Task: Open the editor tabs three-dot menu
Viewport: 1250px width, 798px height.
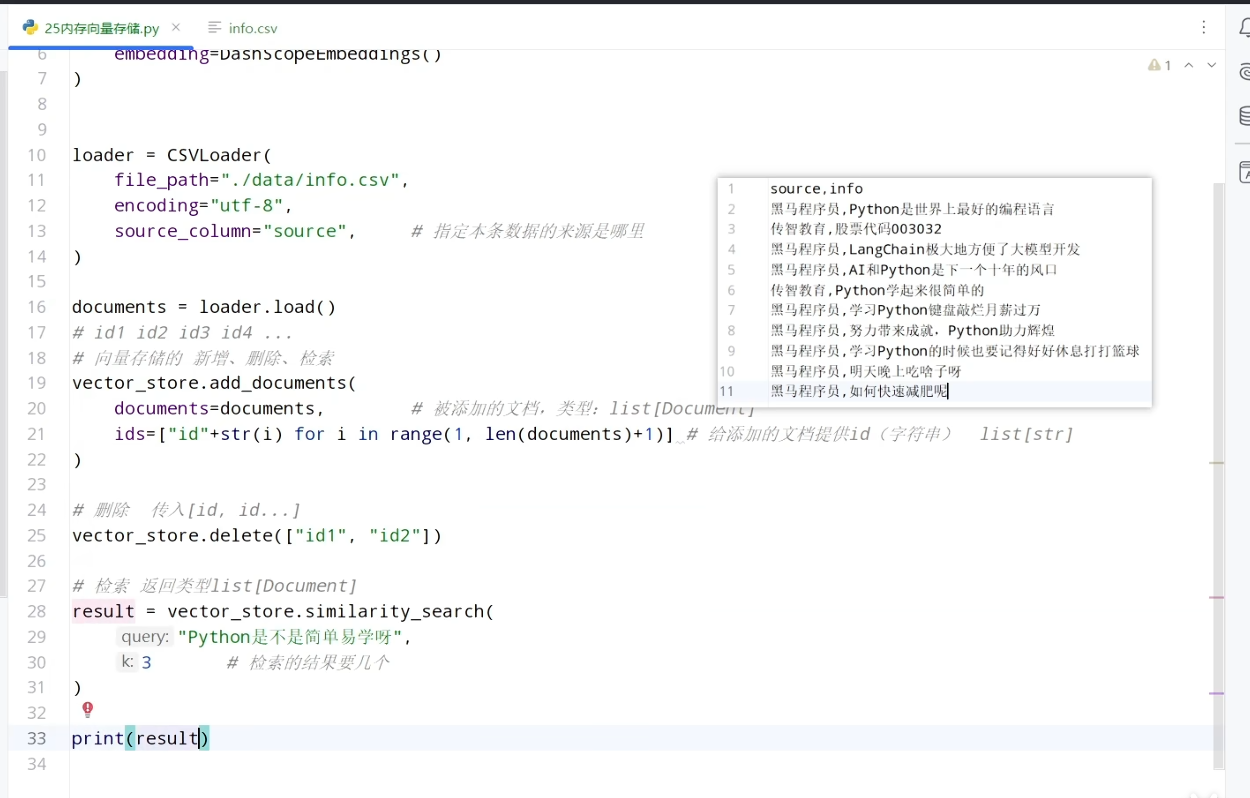Action: (1204, 28)
